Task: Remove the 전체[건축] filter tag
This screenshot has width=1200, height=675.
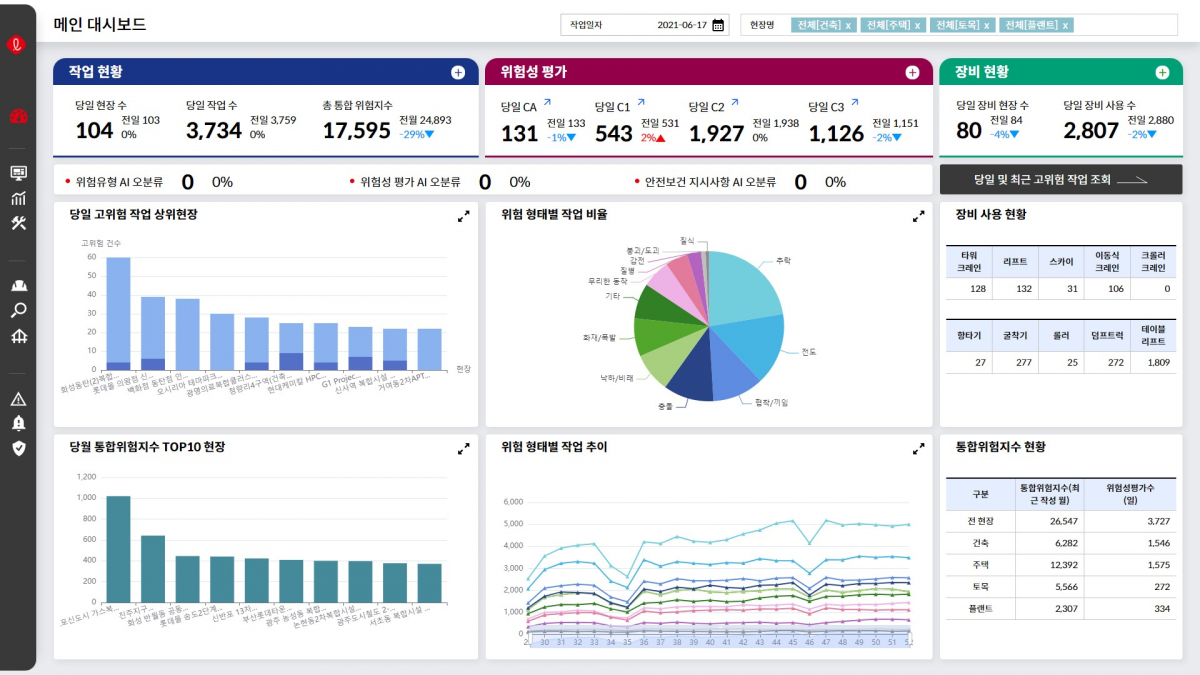Action: 848,24
